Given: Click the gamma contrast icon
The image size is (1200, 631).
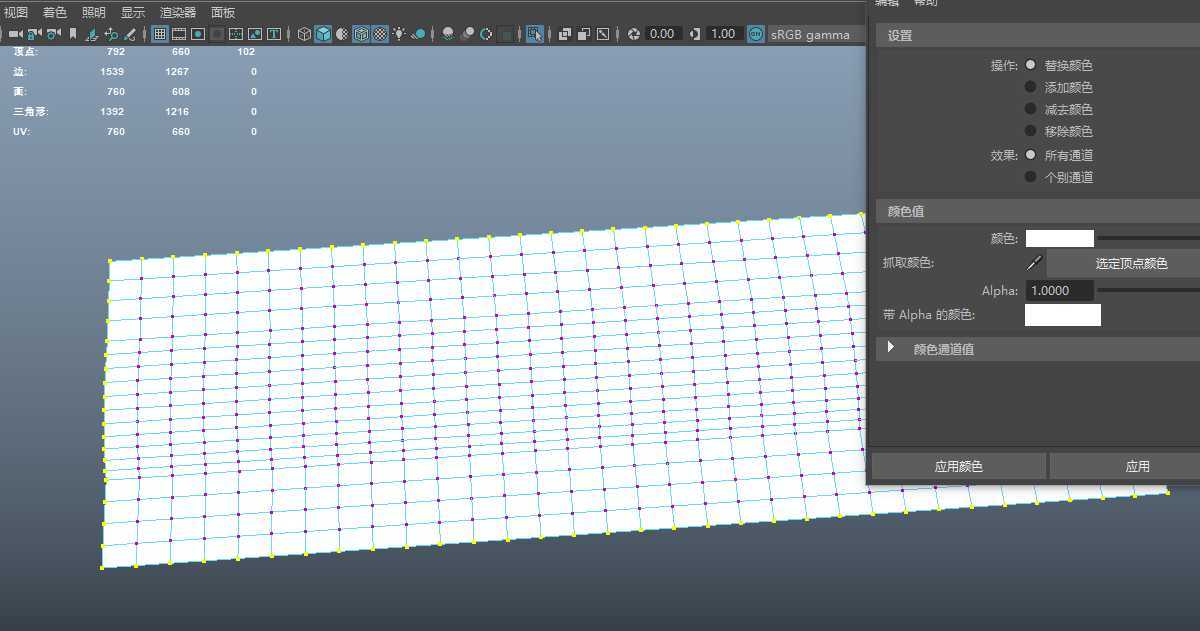Looking at the screenshot, I should 695,34.
